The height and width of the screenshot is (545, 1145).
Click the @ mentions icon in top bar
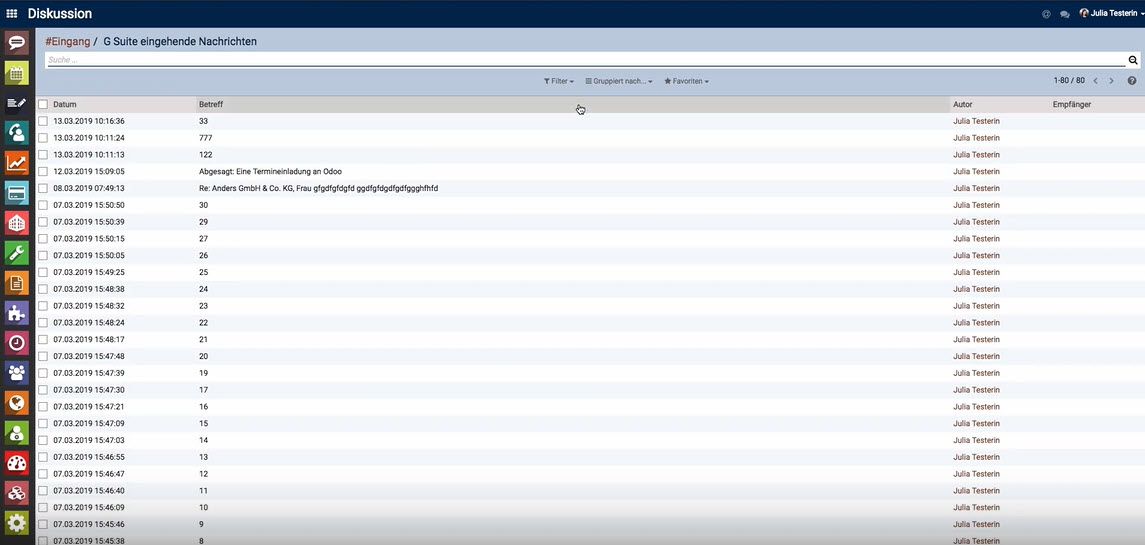coord(1046,13)
